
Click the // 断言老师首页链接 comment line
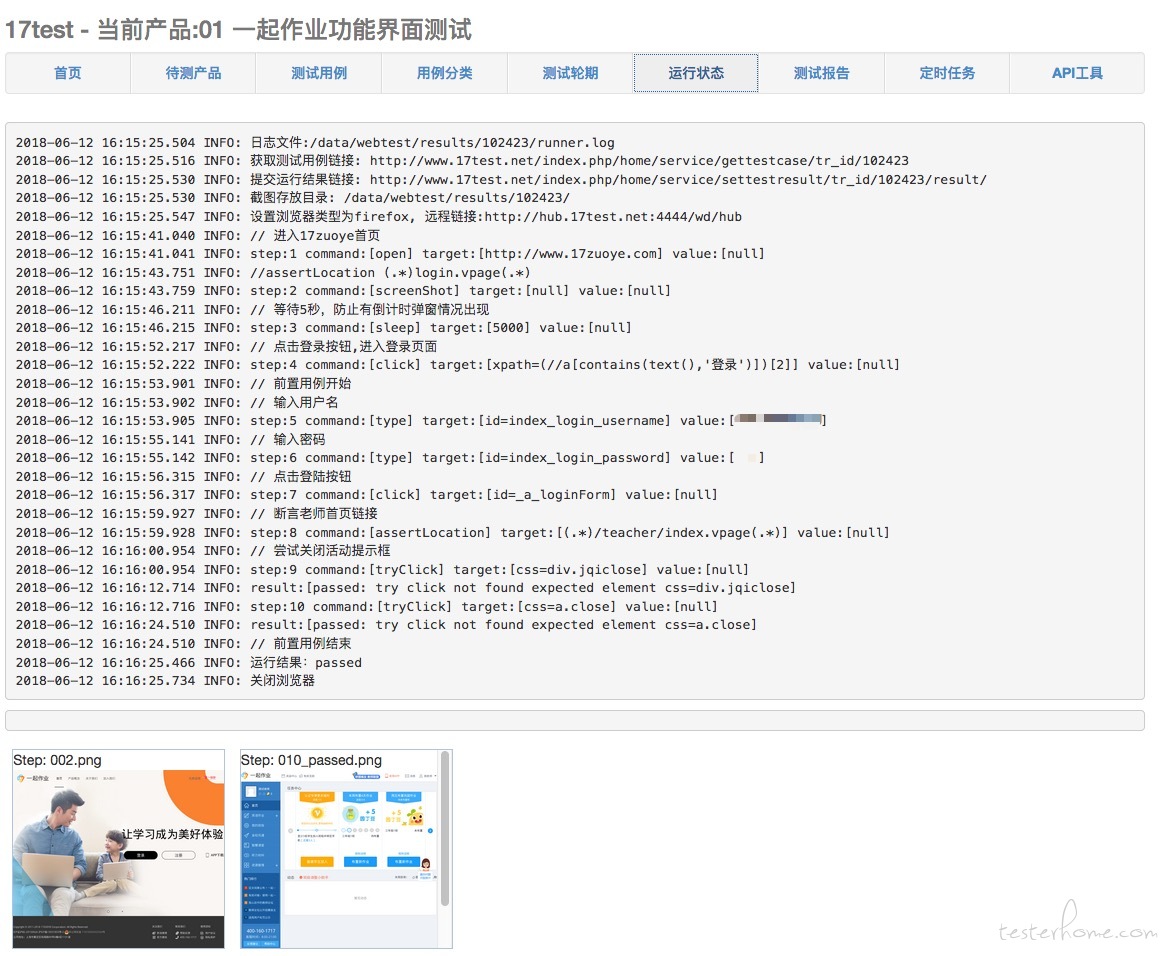click(197, 514)
